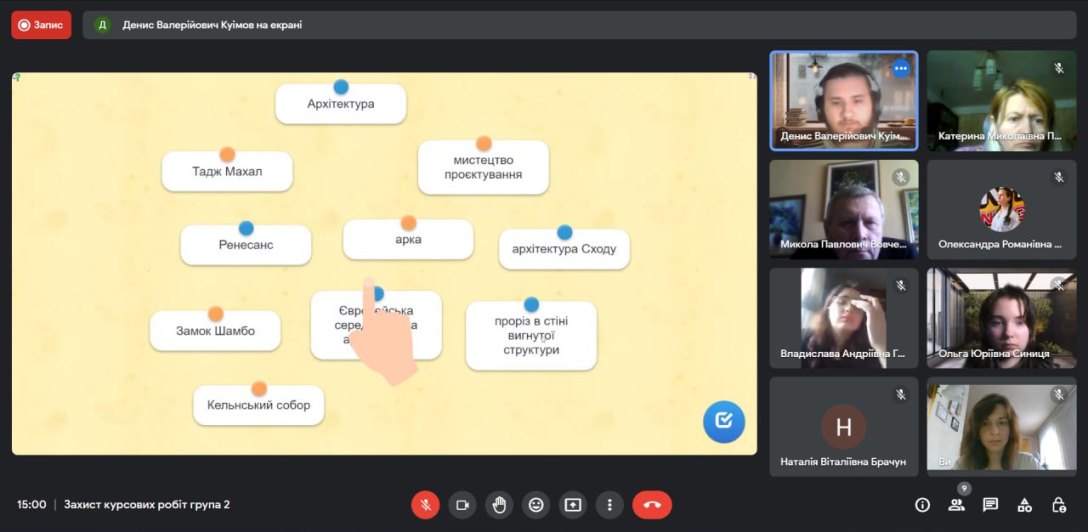Select the Кельнський собор card
Screen dimensions: 1088x532
258,405
